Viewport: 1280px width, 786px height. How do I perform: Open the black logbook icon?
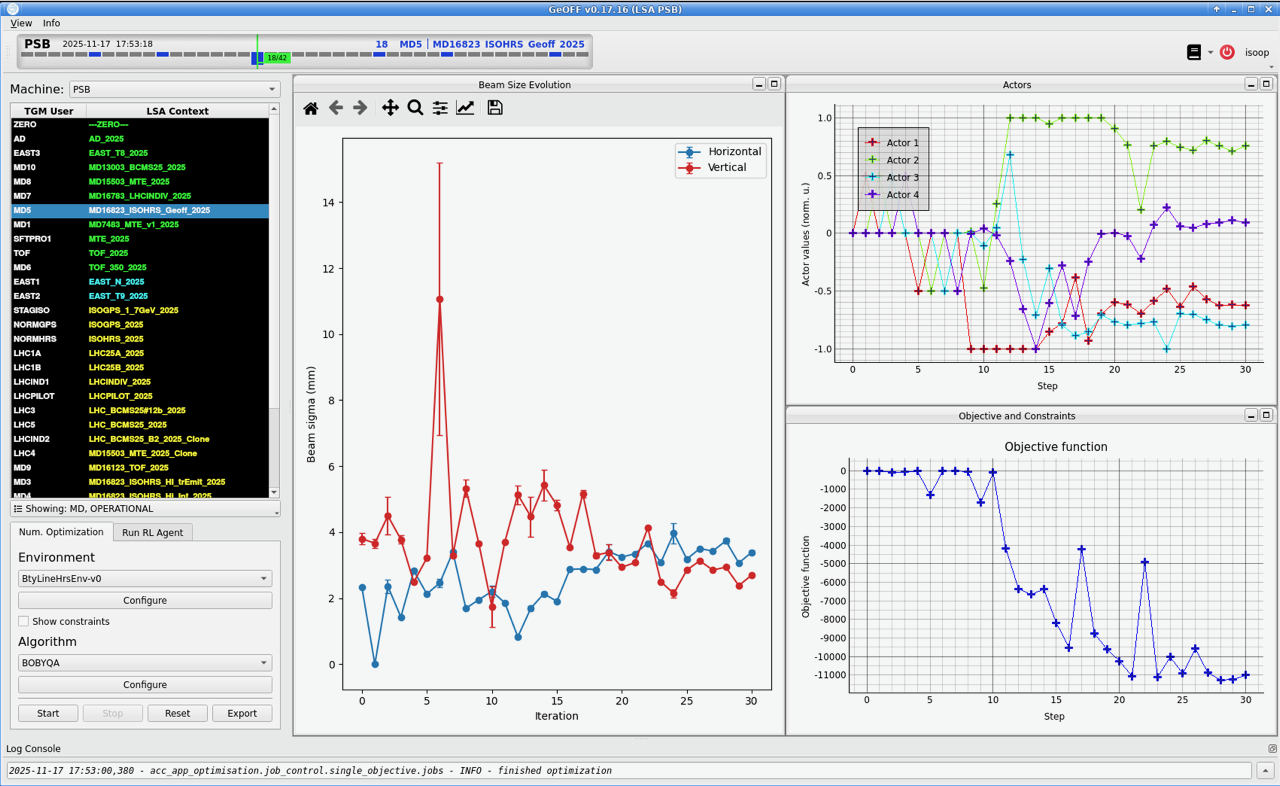1194,52
